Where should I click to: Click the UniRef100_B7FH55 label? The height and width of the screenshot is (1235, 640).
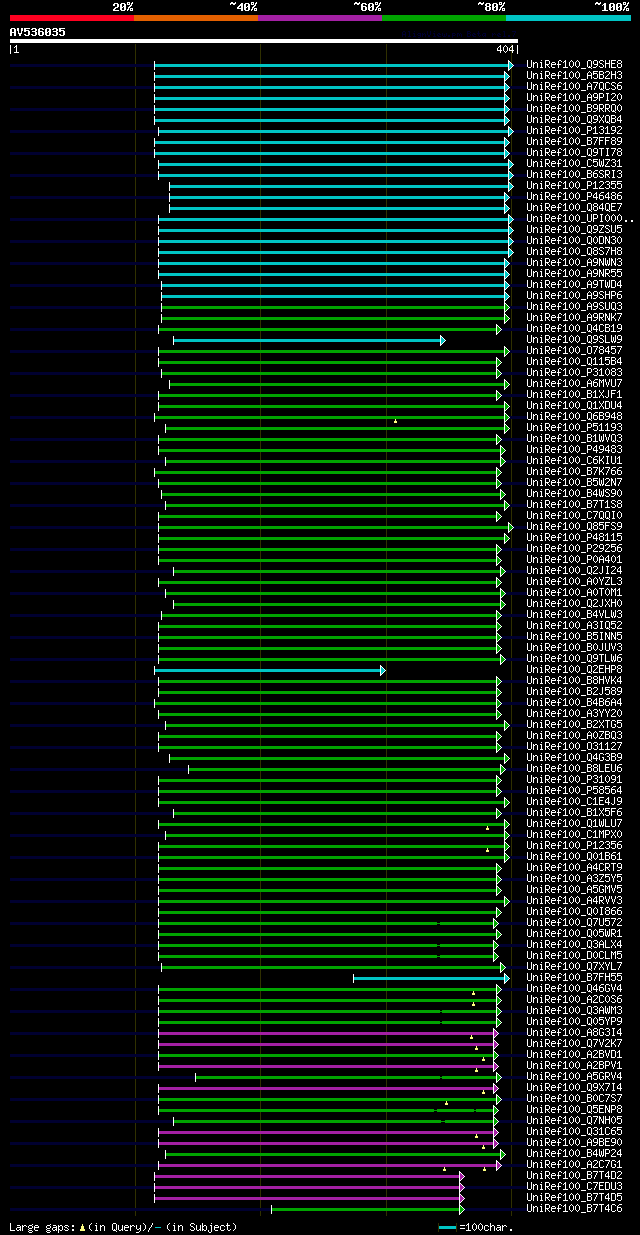[x=574, y=977]
